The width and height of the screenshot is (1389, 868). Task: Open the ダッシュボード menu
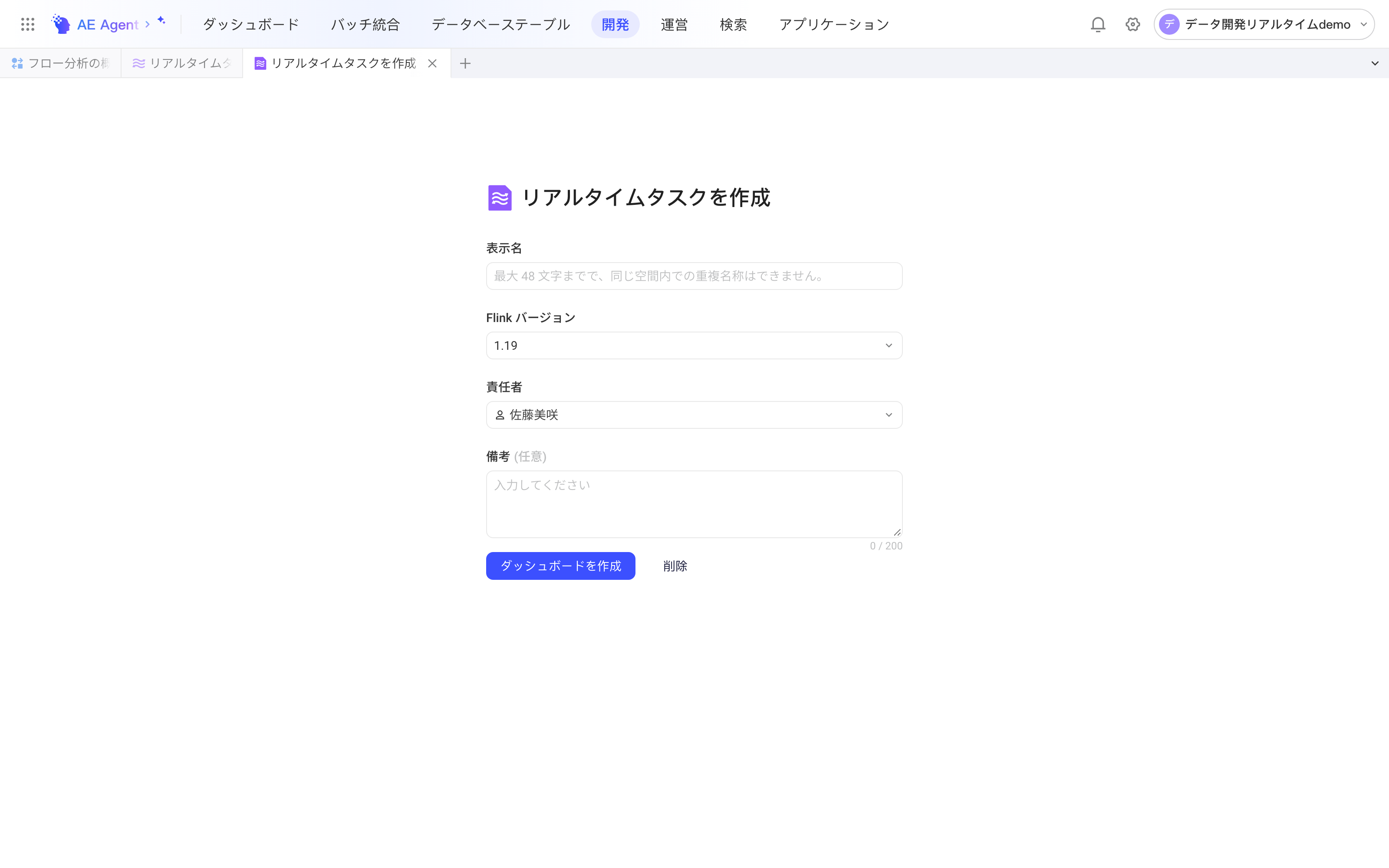tap(251, 24)
